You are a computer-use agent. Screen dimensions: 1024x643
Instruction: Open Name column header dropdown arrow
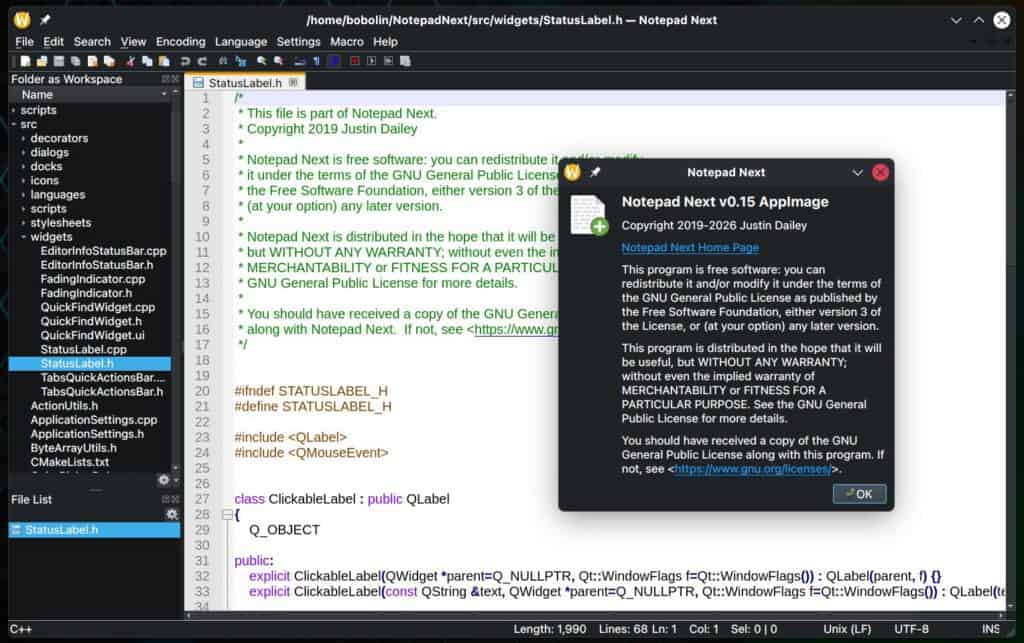tap(164, 95)
